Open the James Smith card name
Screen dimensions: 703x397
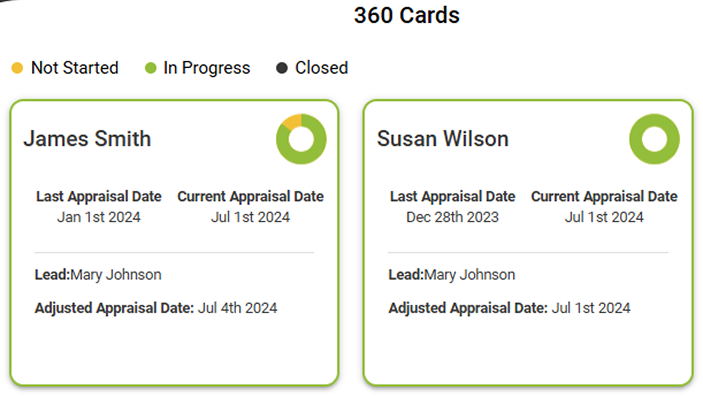click(87, 139)
